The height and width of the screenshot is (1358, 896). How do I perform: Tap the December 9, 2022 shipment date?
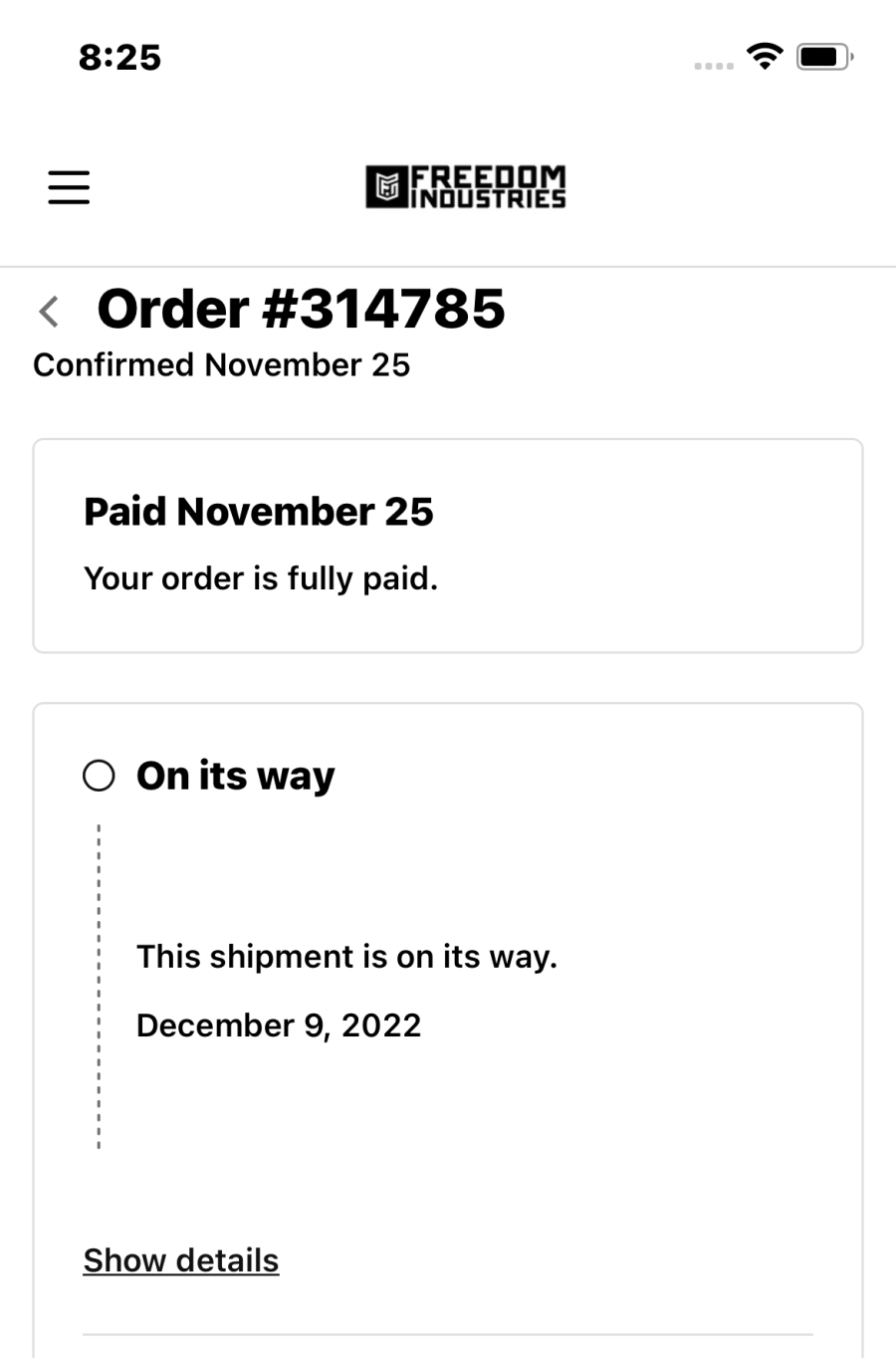[x=279, y=1025]
